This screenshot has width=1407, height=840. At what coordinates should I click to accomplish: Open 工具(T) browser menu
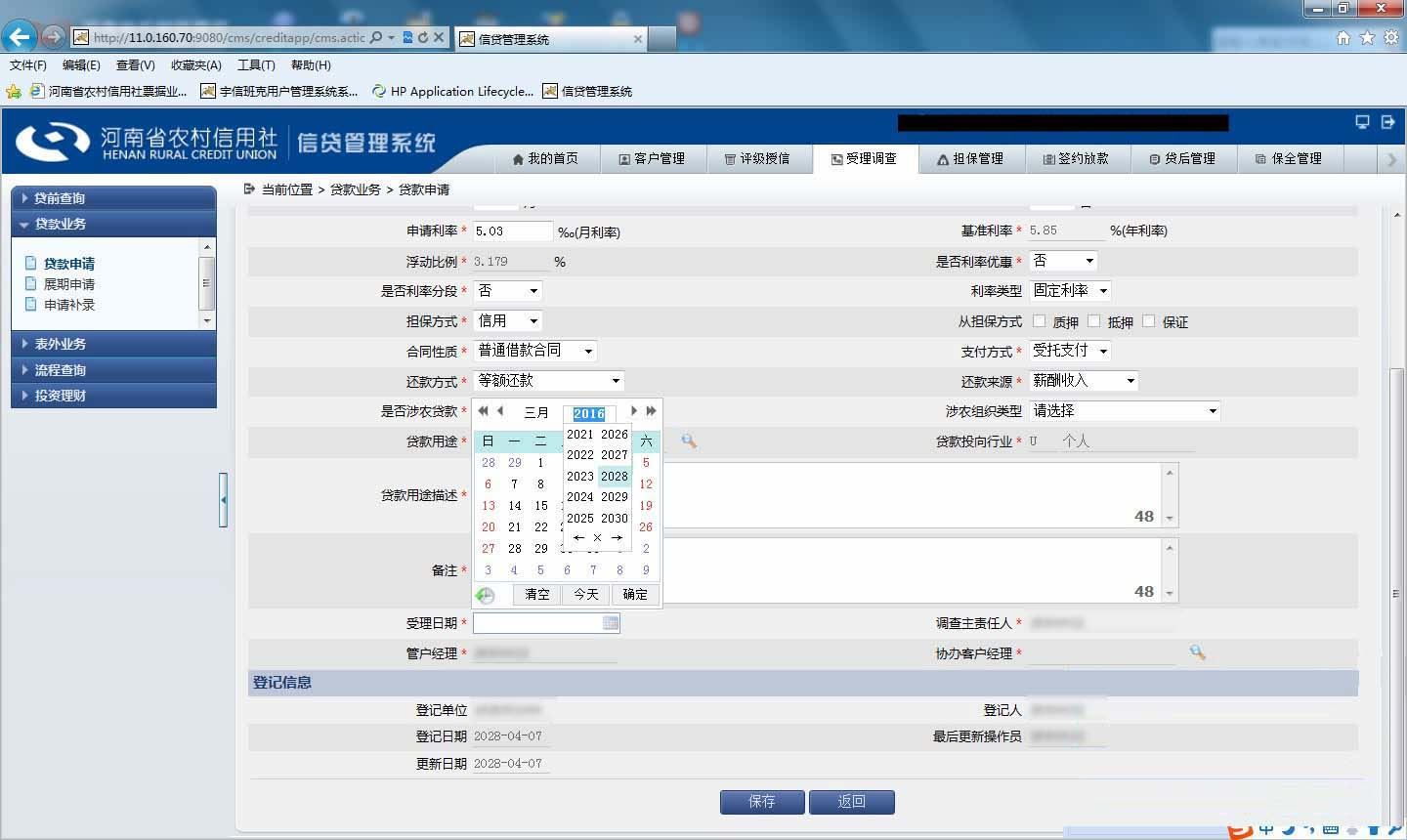[x=256, y=65]
